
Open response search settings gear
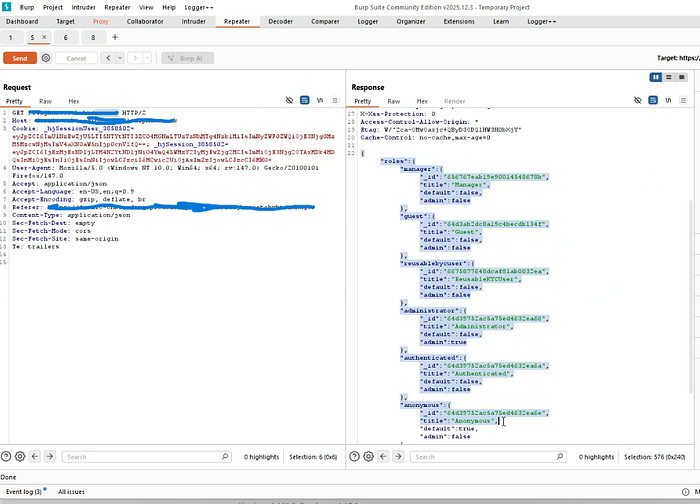[x=368, y=457]
